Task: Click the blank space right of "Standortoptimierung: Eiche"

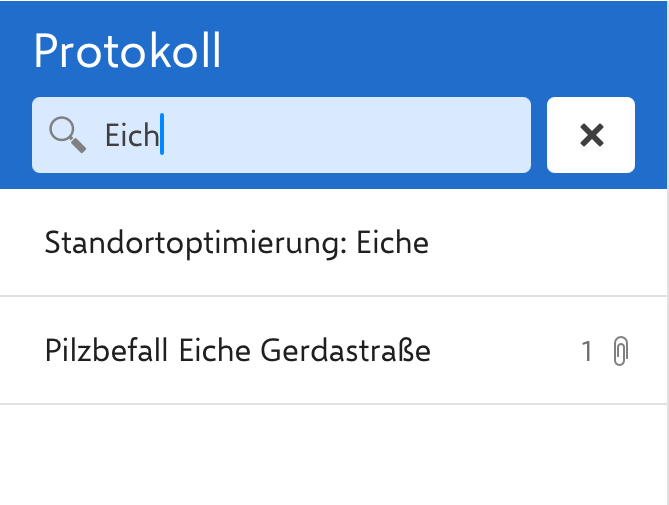Action: (540, 243)
